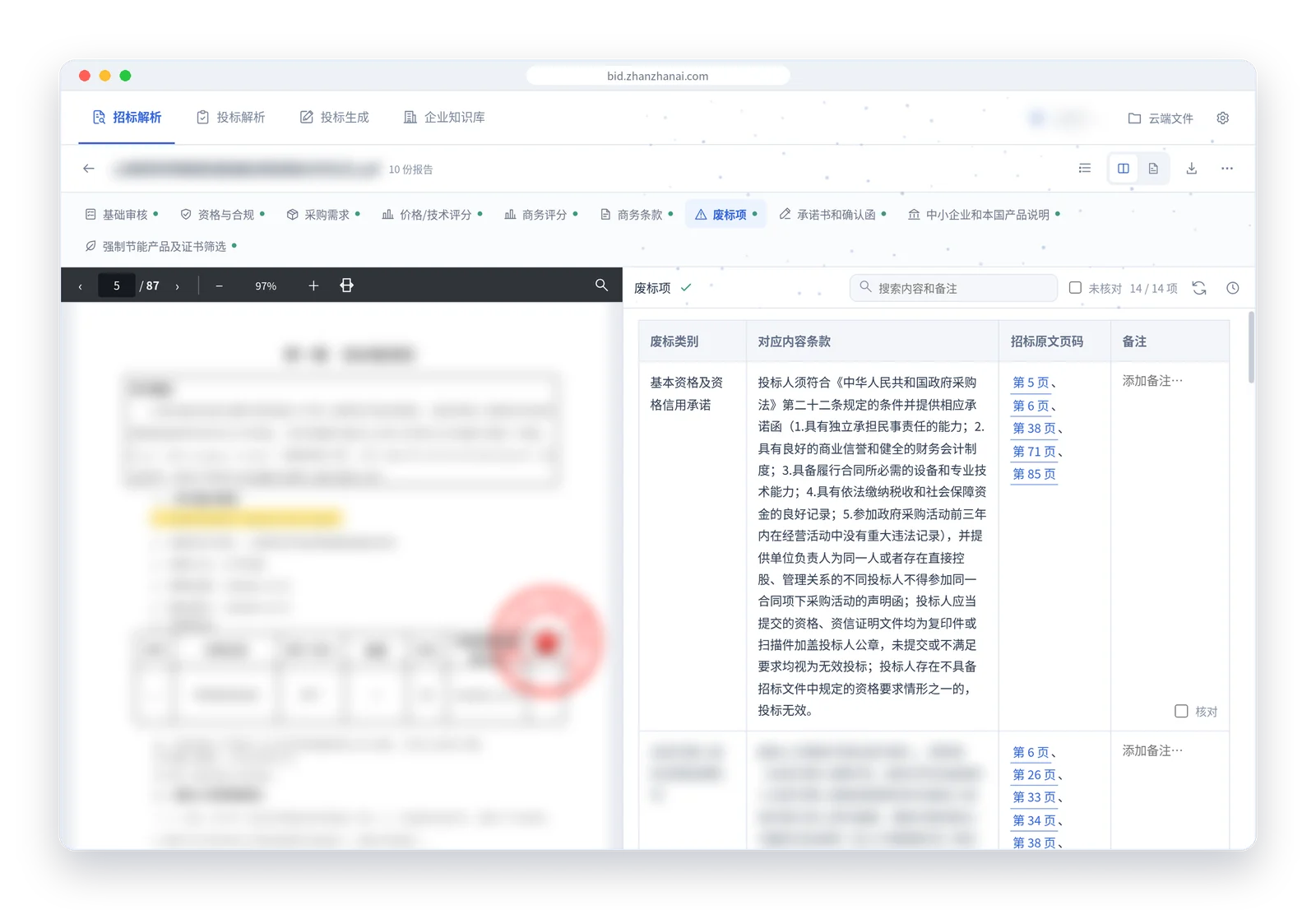Click the results table vertical scrollbar

[x=1251, y=347]
